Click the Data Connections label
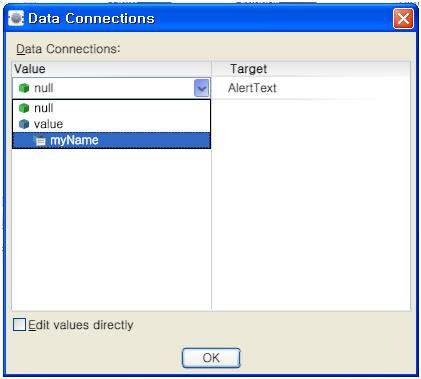Image resolution: width=421 pixels, height=379 pixels. [68, 49]
